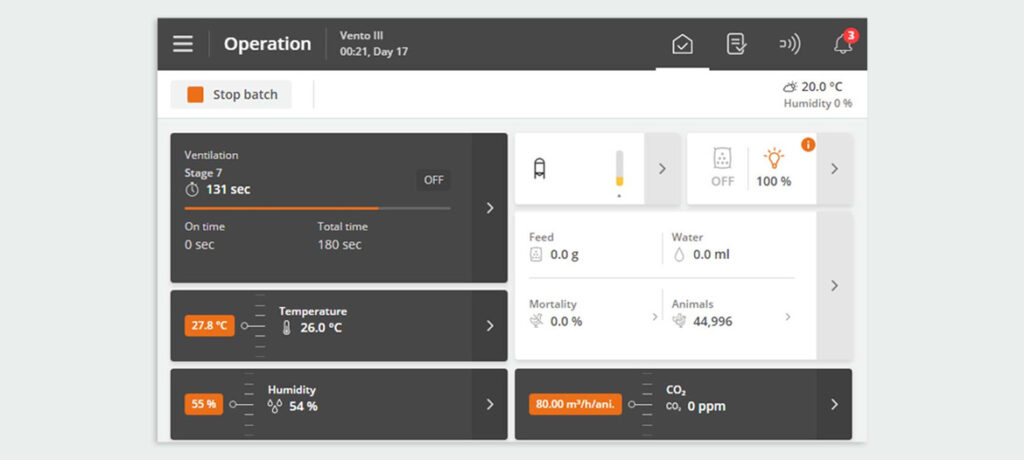Click the orange info badge on light card
Image resolution: width=1024 pixels, height=460 pixels.
tap(808, 145)
